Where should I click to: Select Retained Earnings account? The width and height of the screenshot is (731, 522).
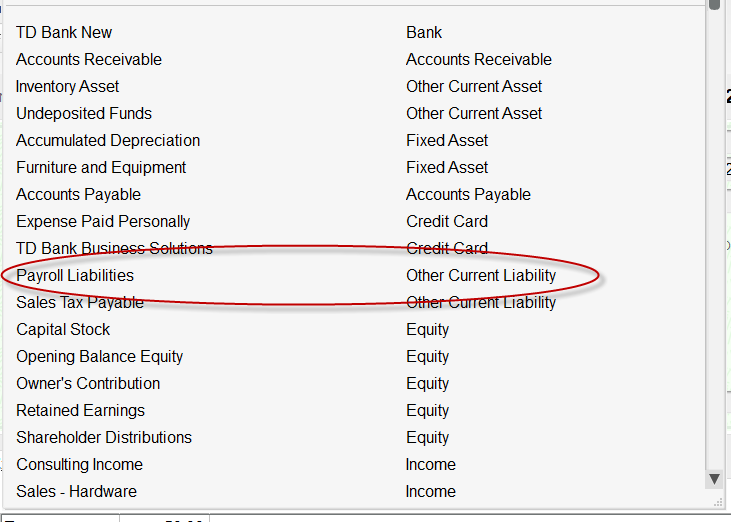click(x=80, y=411)
